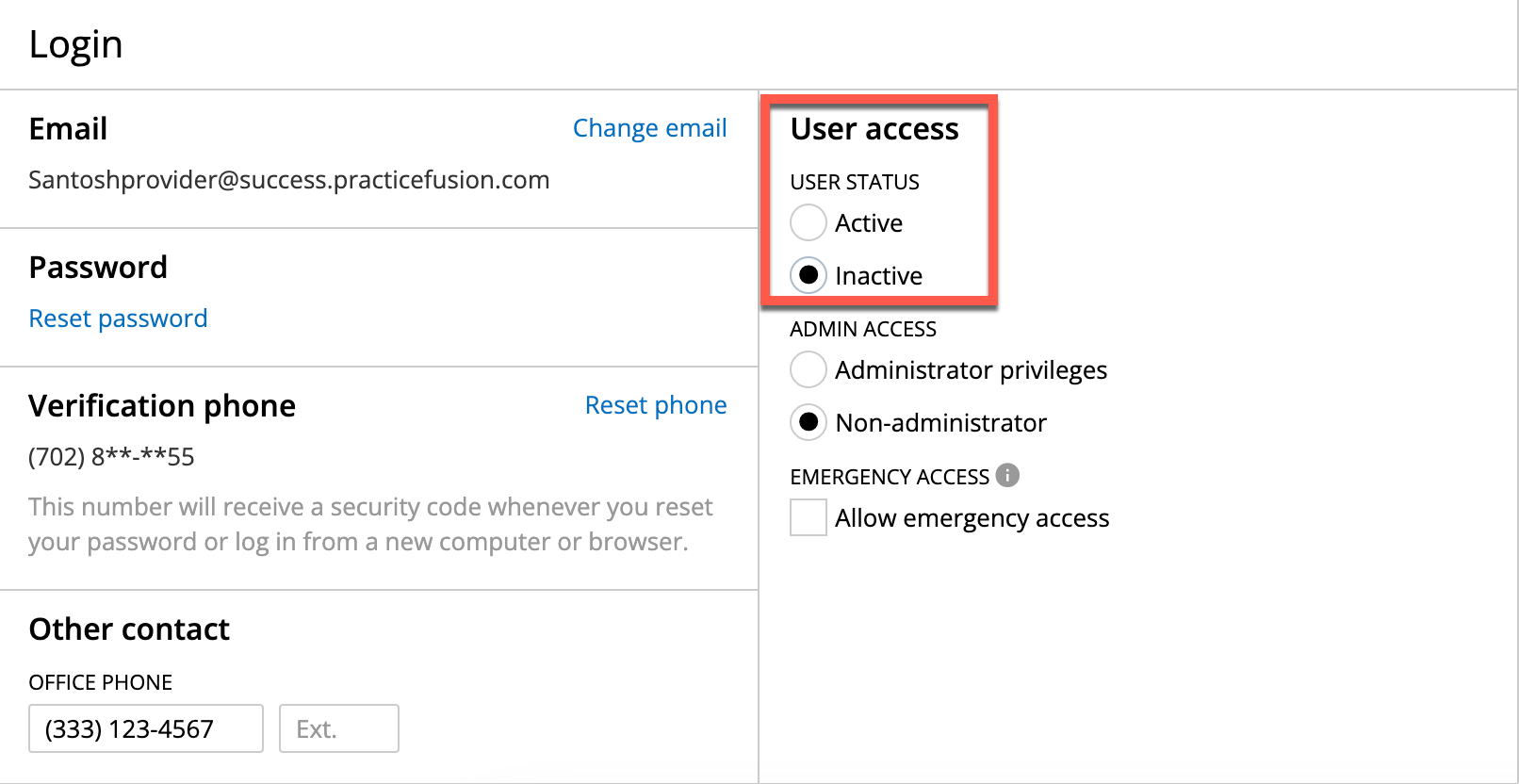This screenshot has height=784, width=1519.
Task: Click the Email section label
Action: tap(67, 128)
